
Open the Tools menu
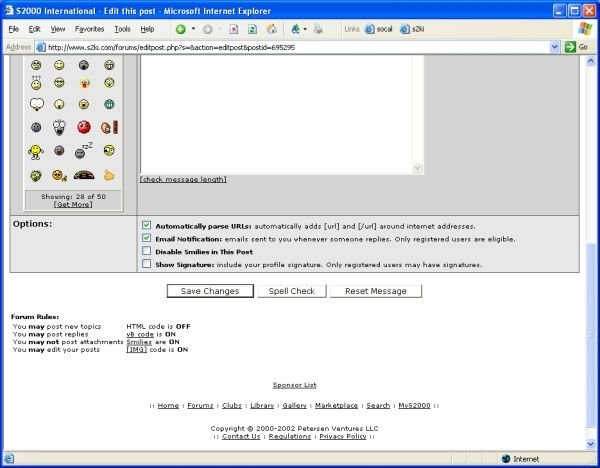point(122,29)
